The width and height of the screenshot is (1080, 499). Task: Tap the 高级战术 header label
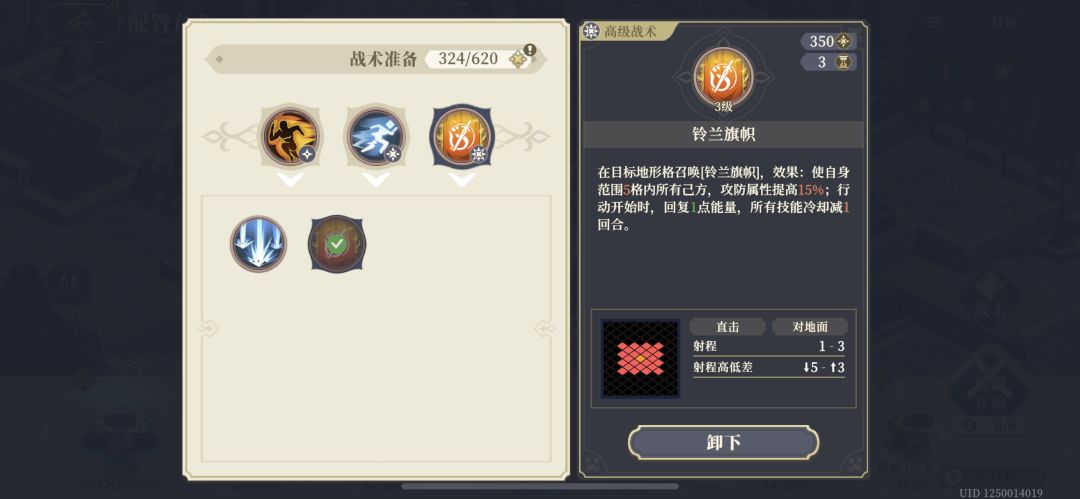pos(630,31)
